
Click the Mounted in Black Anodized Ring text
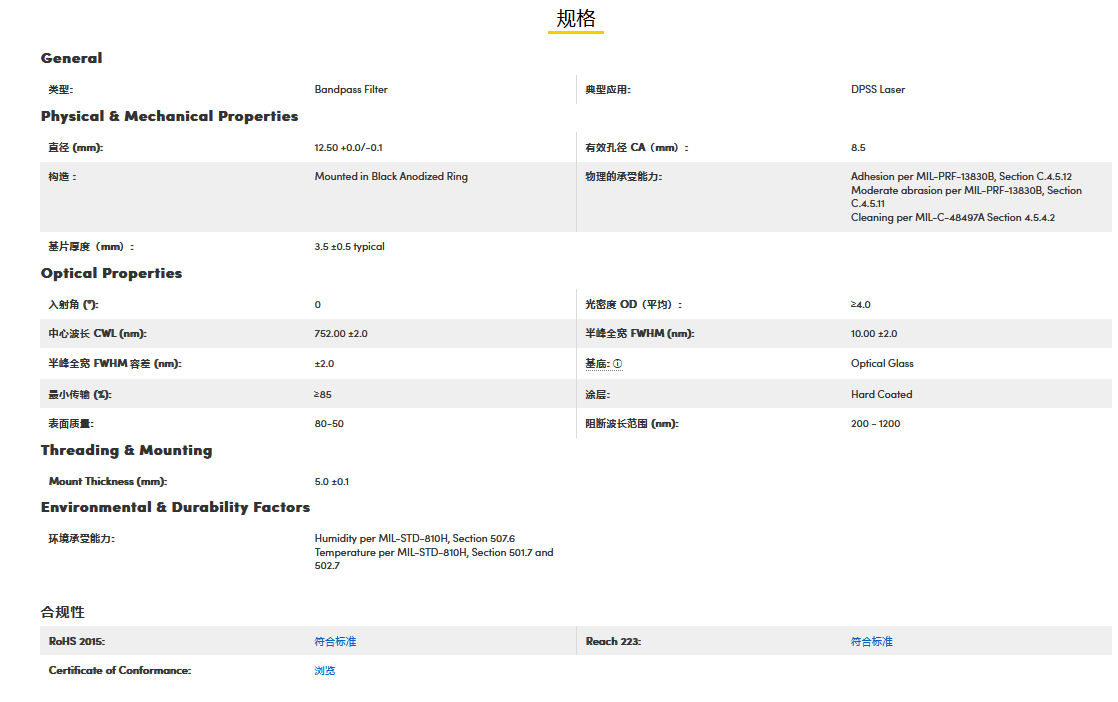click(x=391, y=177)
